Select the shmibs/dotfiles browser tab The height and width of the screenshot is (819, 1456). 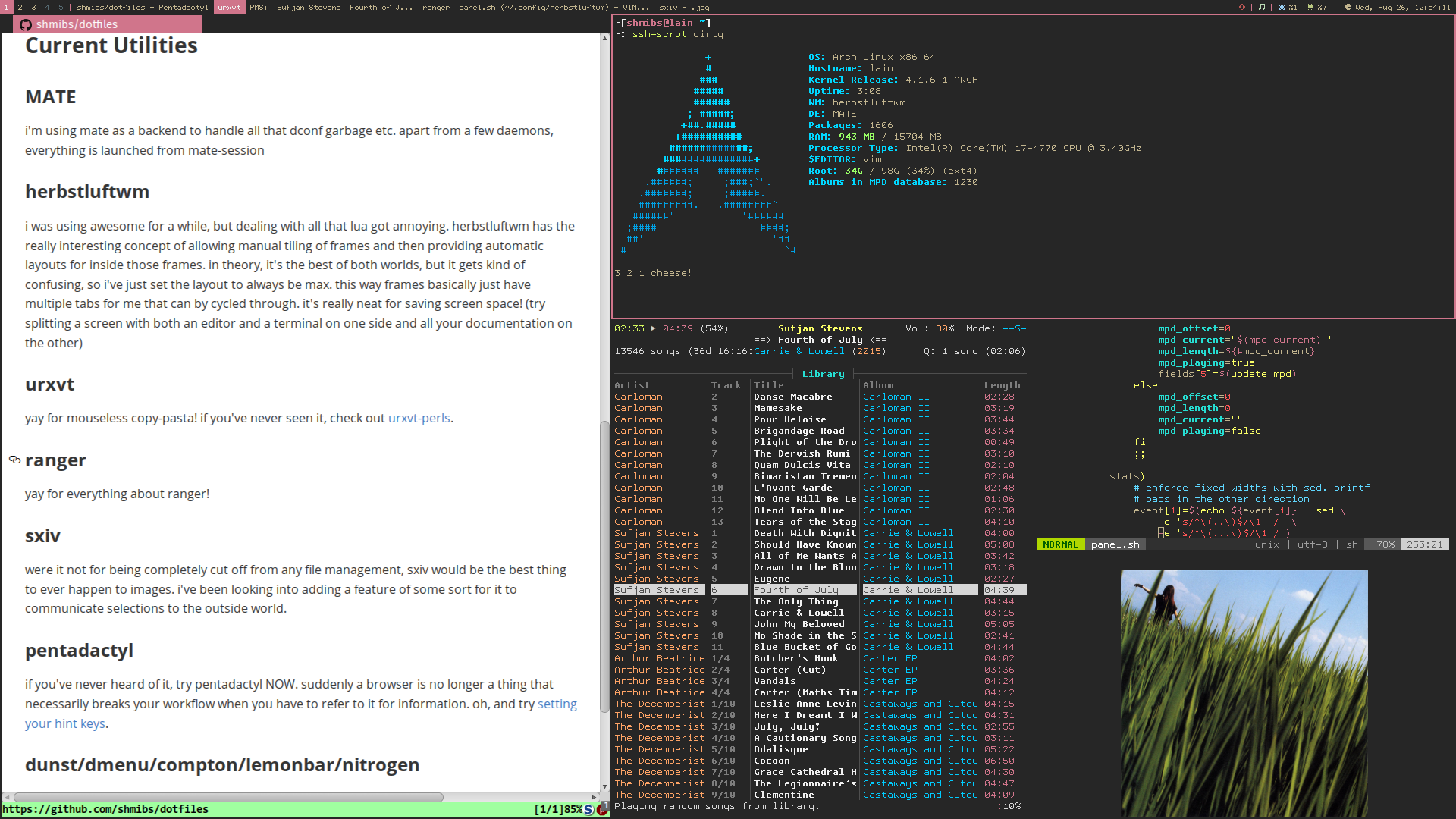click(108, 24)
